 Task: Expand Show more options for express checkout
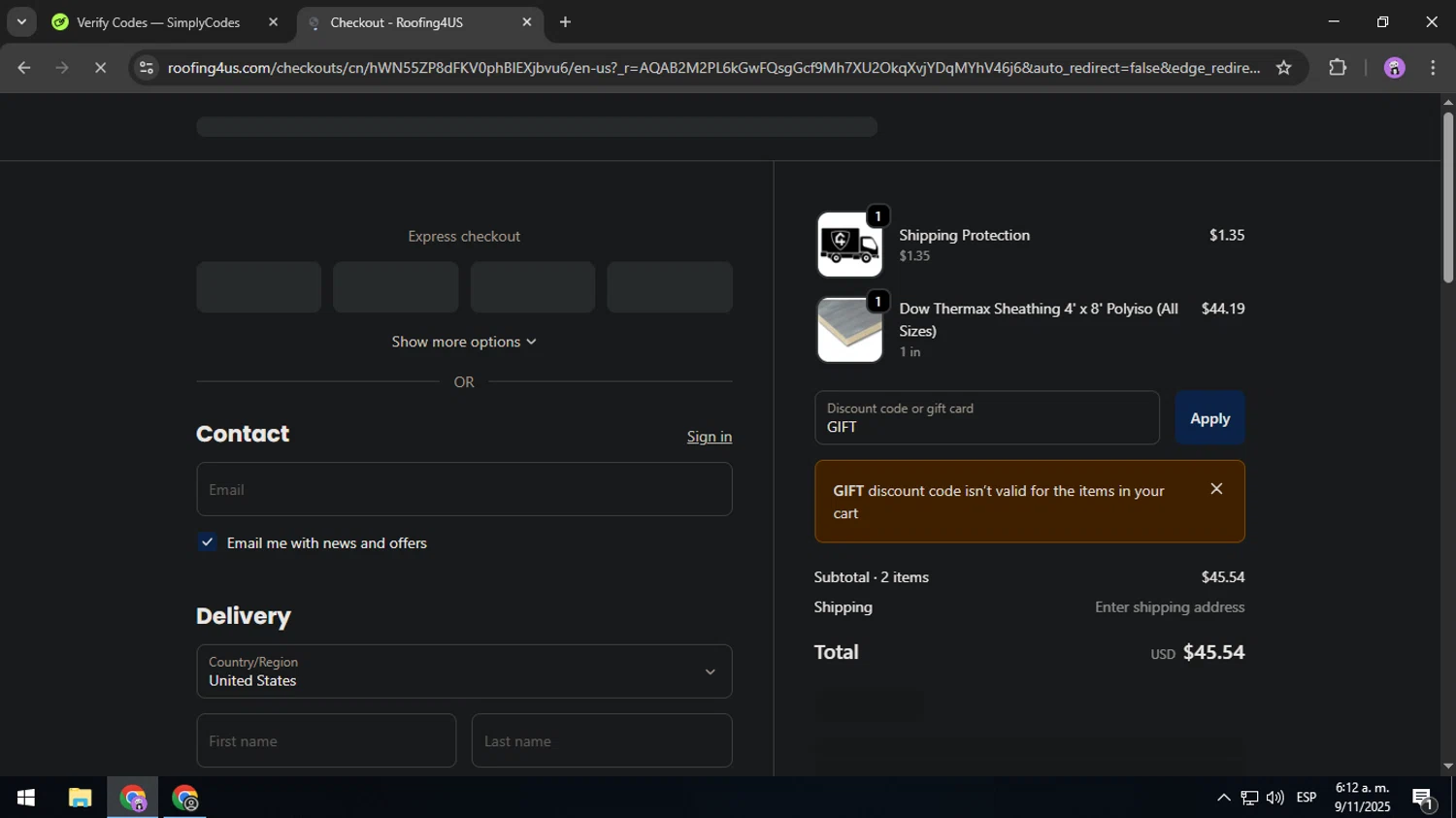[464, 342]
